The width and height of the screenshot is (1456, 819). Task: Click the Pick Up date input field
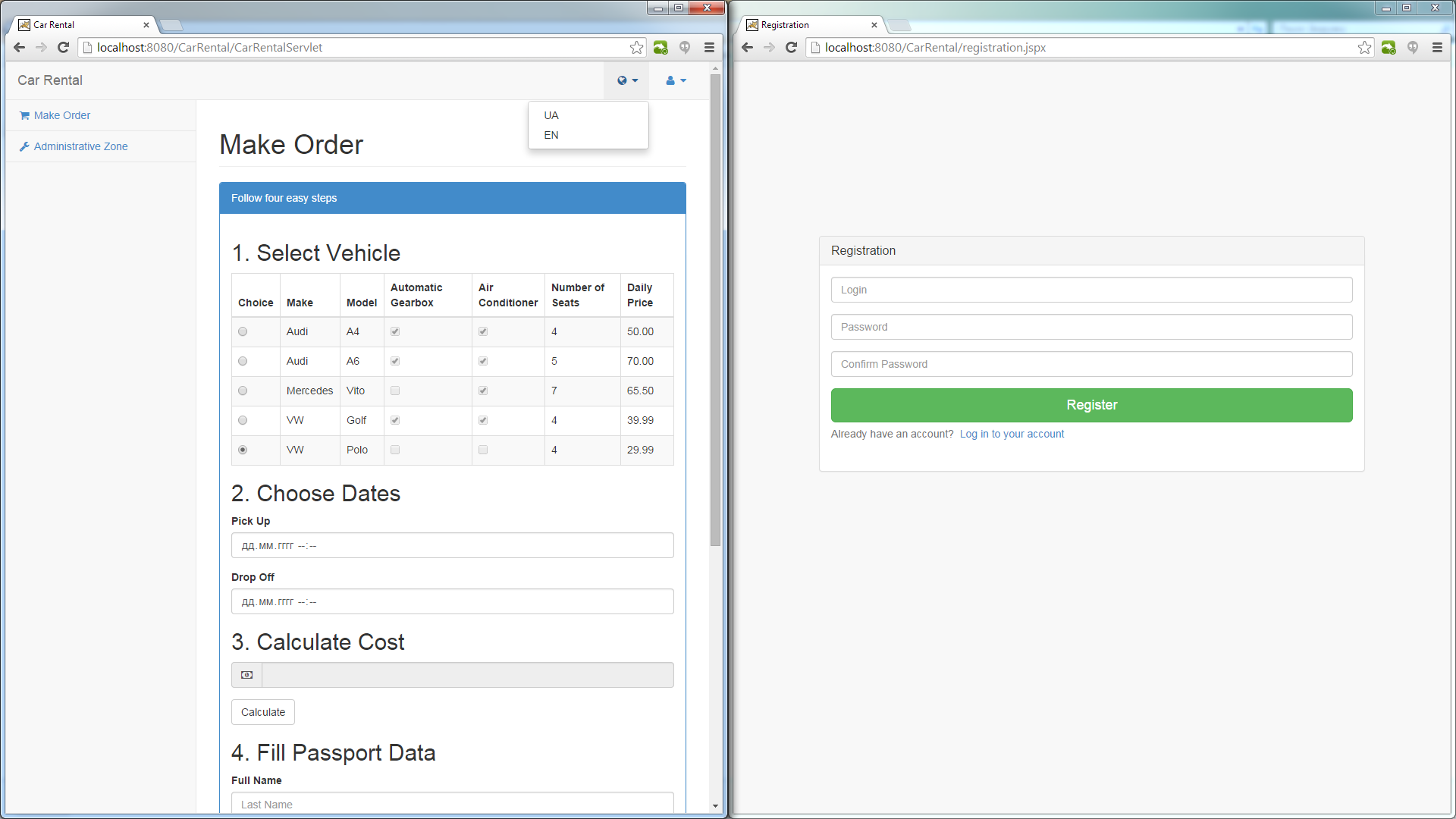tap(452, 545)
